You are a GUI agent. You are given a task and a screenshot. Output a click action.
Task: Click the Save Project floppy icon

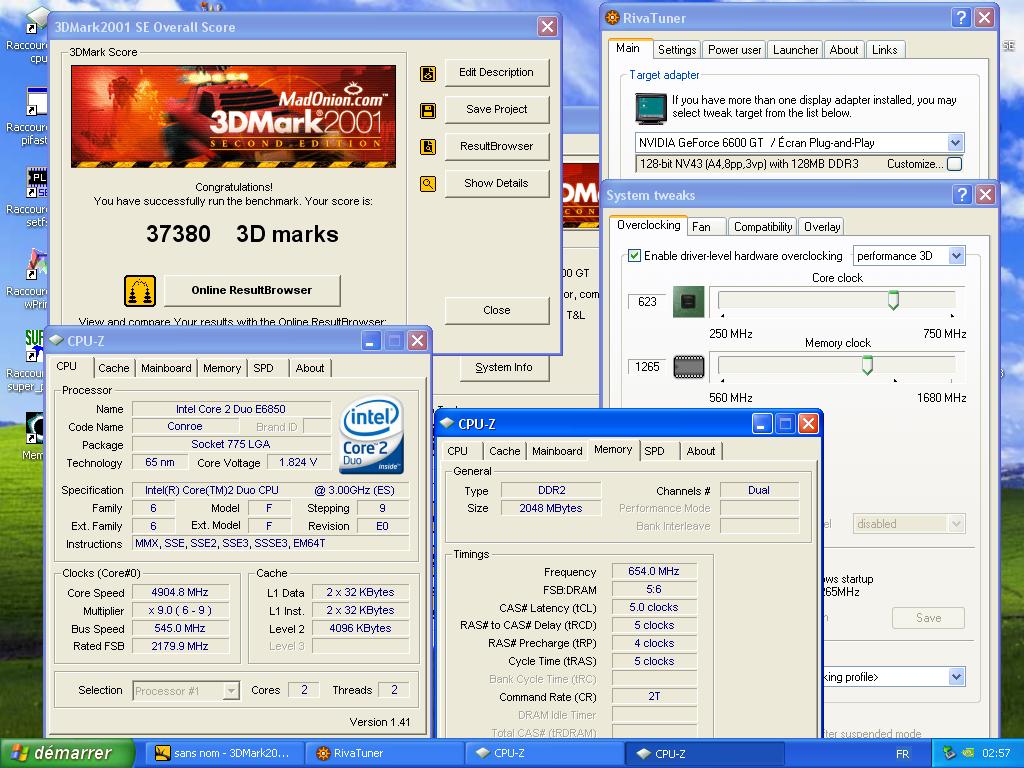coord(428,110)
